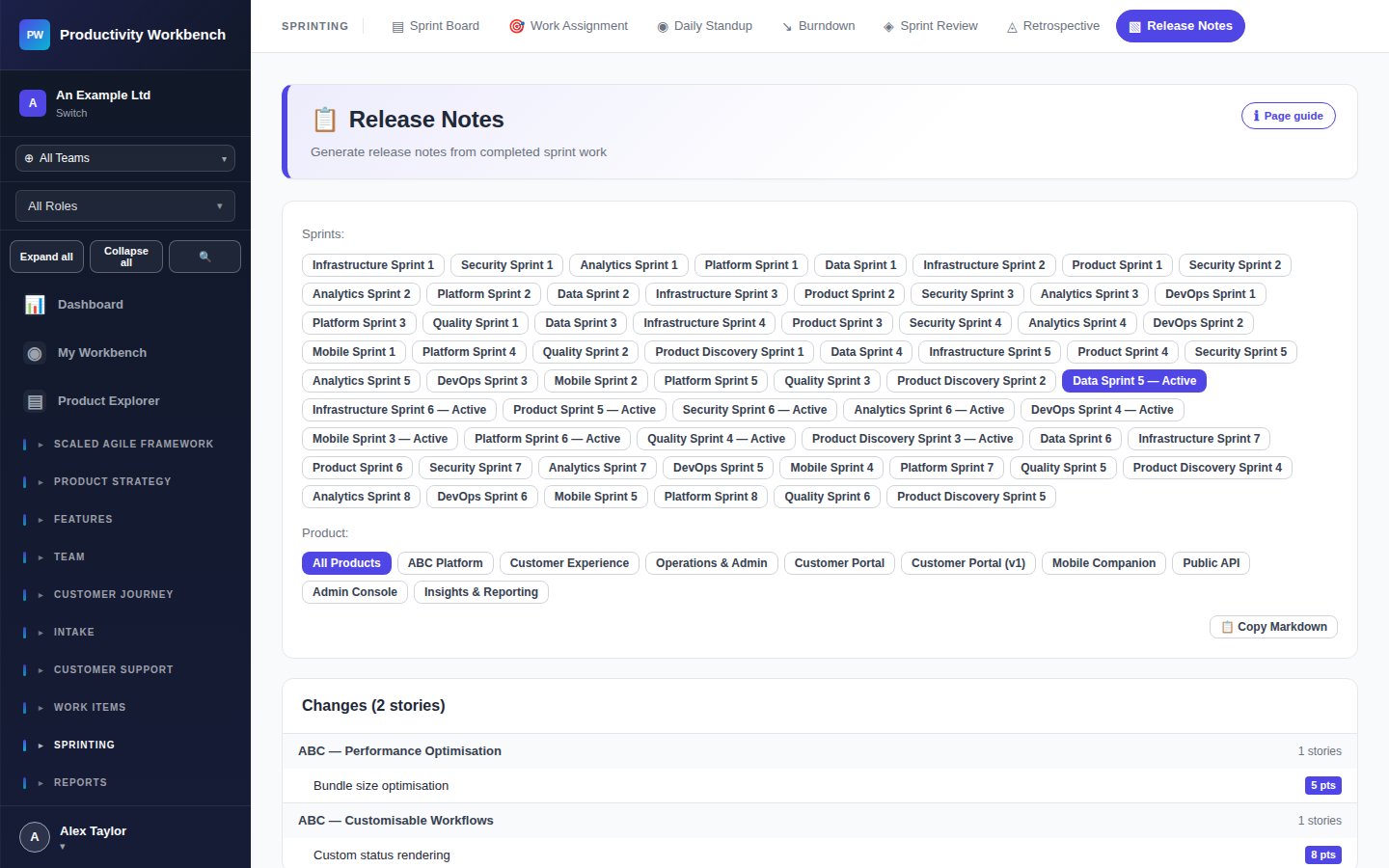1389x868 pixels.
Task: Click the Collapse all button
Action: point(126,257)
